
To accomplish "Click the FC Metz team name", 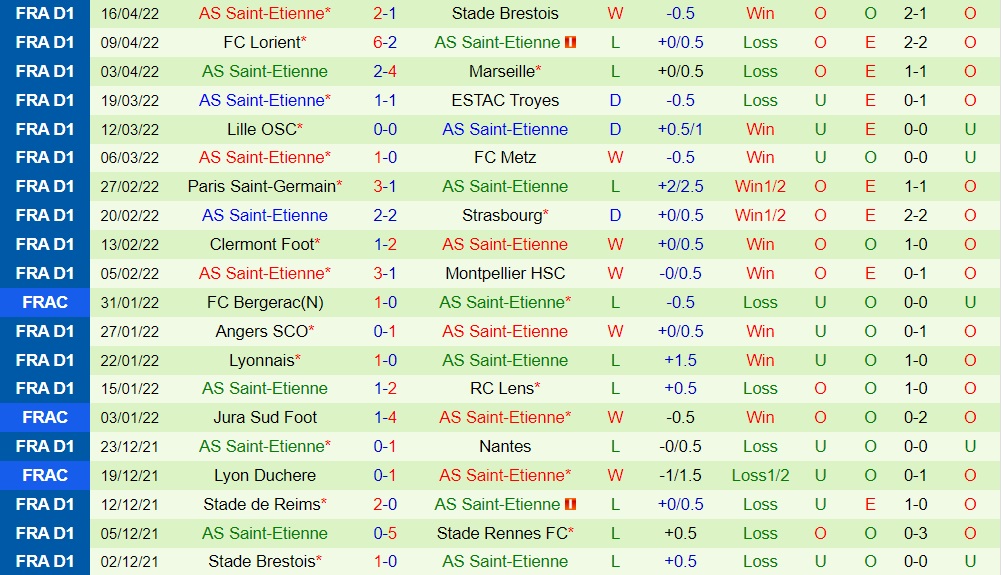I will pyautogui.click(x=505, y=158).
